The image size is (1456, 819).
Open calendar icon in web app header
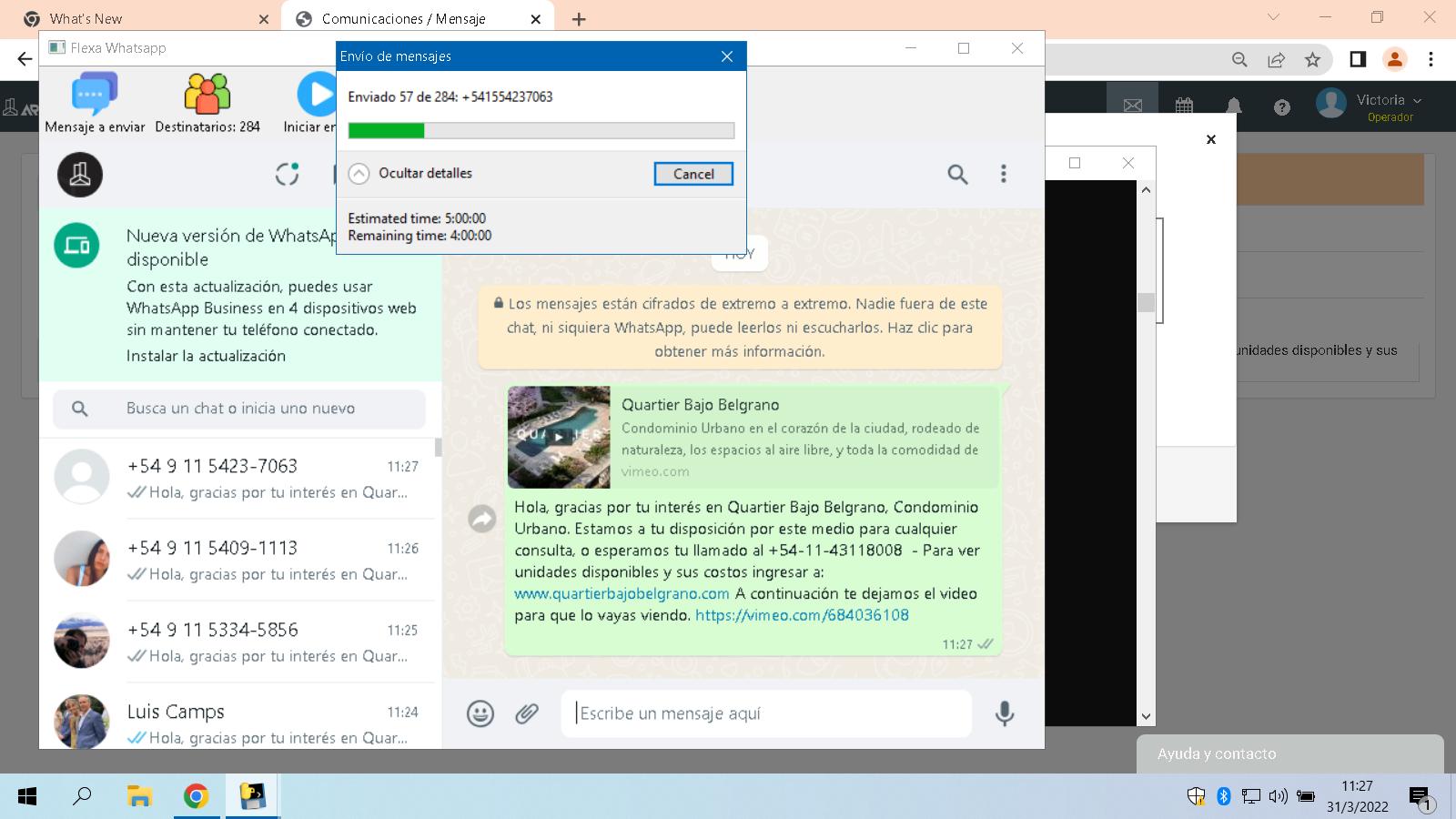[x=1184, y=106]
